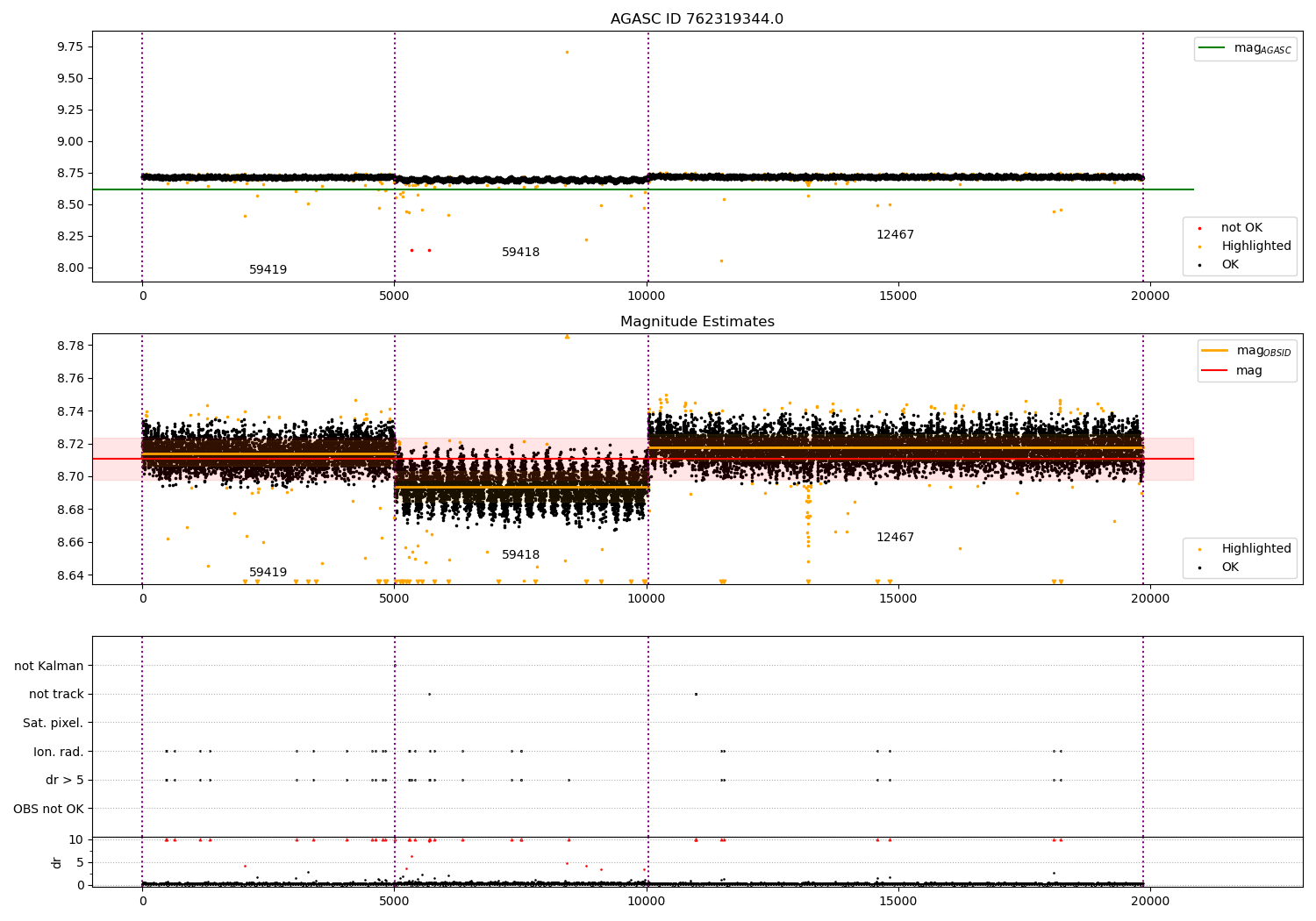
Task: Click the 59419 label in Magnitude Estimates plot
Action: point(268,573)
